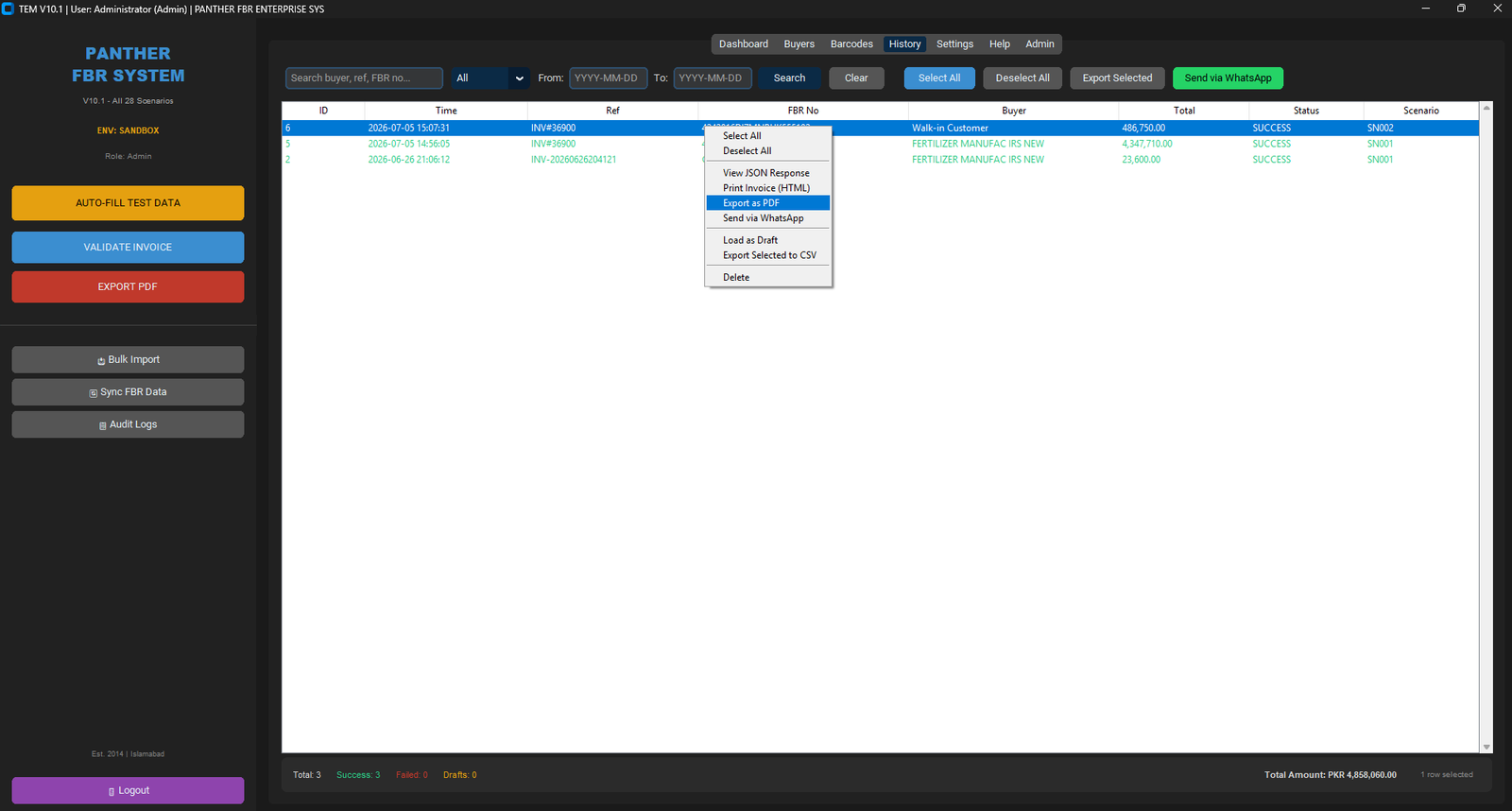Click Total Amount: PKR 4,858,060.00 text
The height and width of the screenshot is (811, 1512).
[1331, 775]
